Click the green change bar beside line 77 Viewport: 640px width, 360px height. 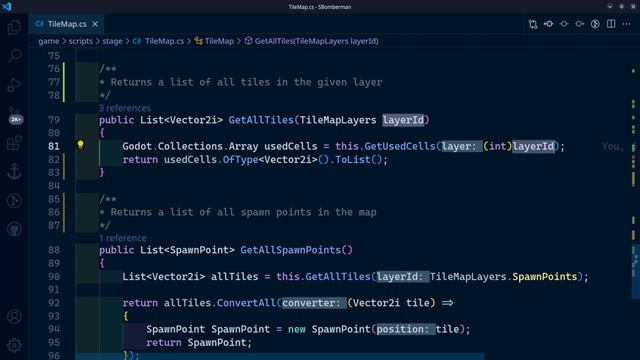(64, 82)
